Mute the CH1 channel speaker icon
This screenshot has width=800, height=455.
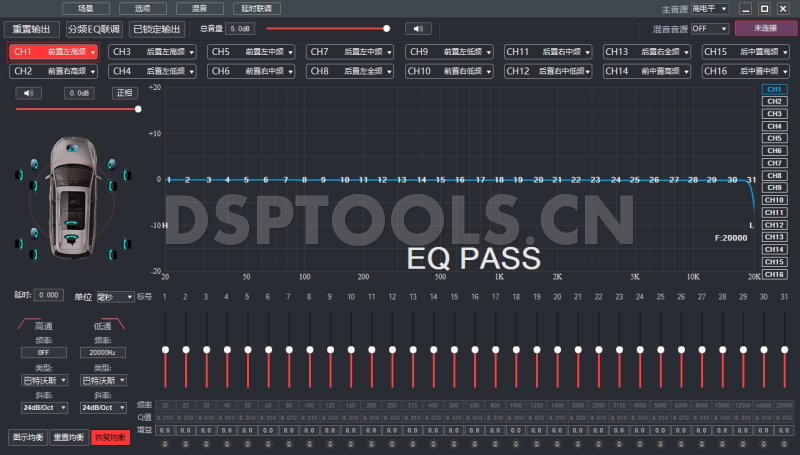pyautogui.click(x=29, y=93)
